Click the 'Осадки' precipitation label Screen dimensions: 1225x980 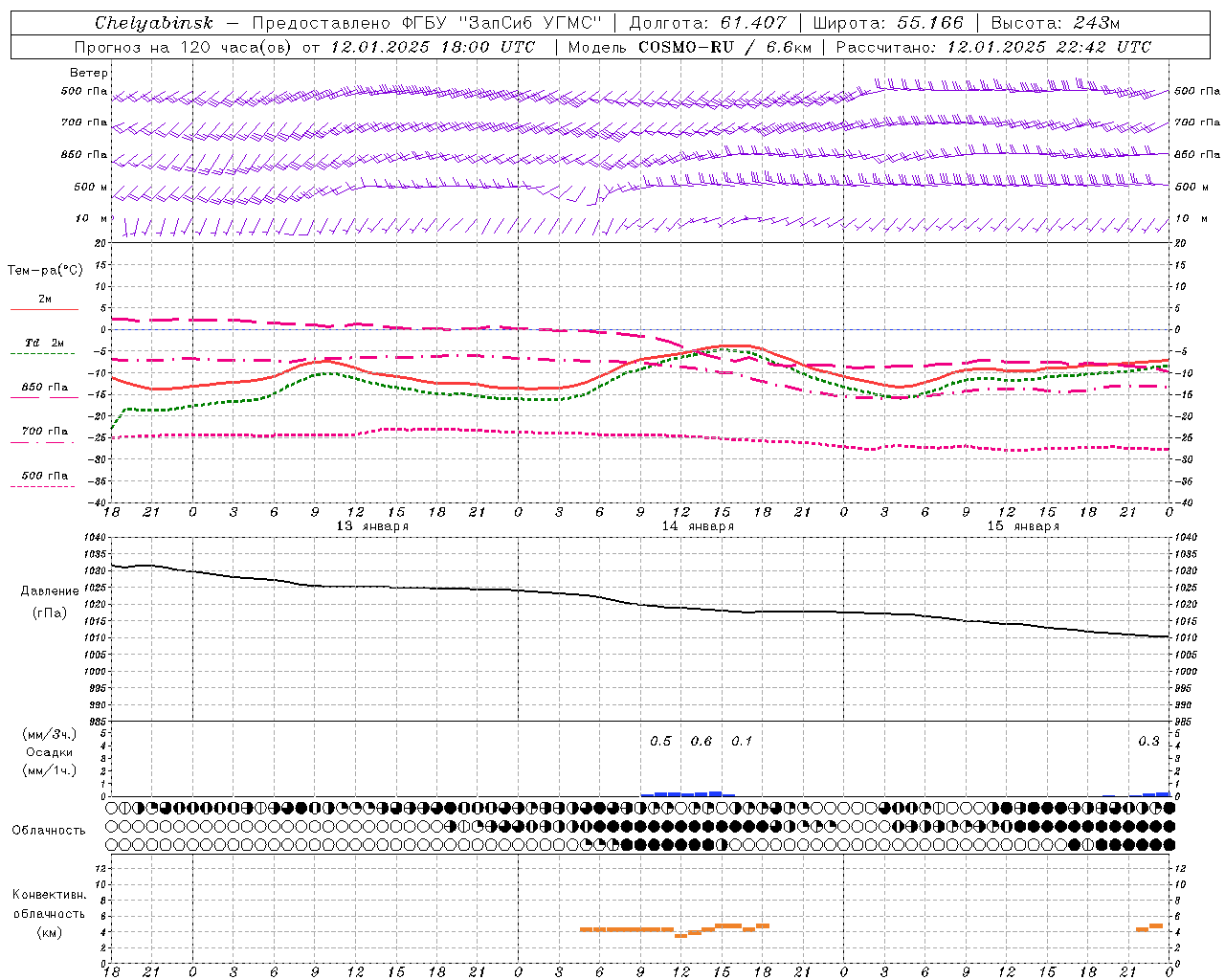point(50,752)
